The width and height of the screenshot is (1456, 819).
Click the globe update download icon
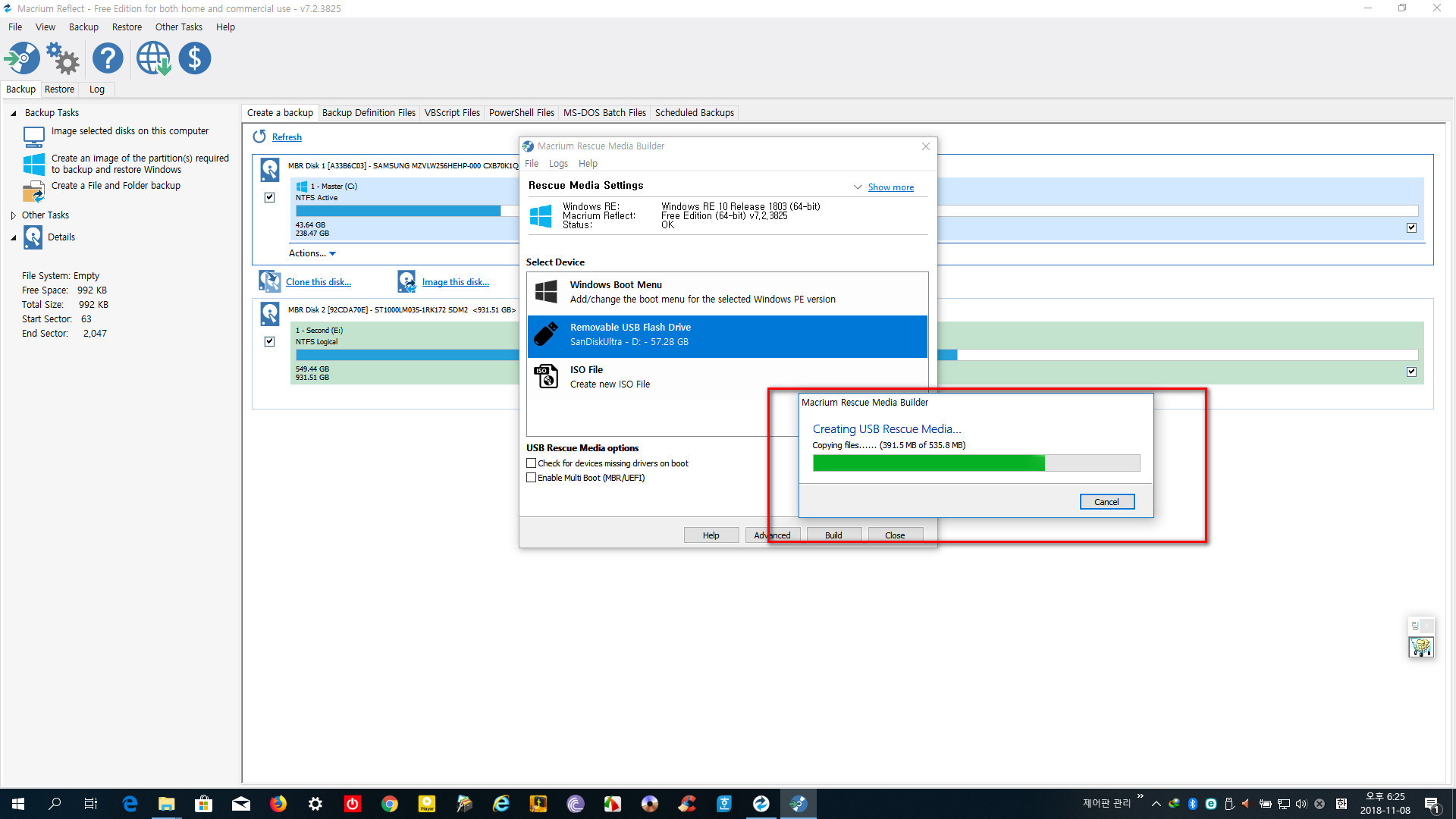[x=153, y=58]
